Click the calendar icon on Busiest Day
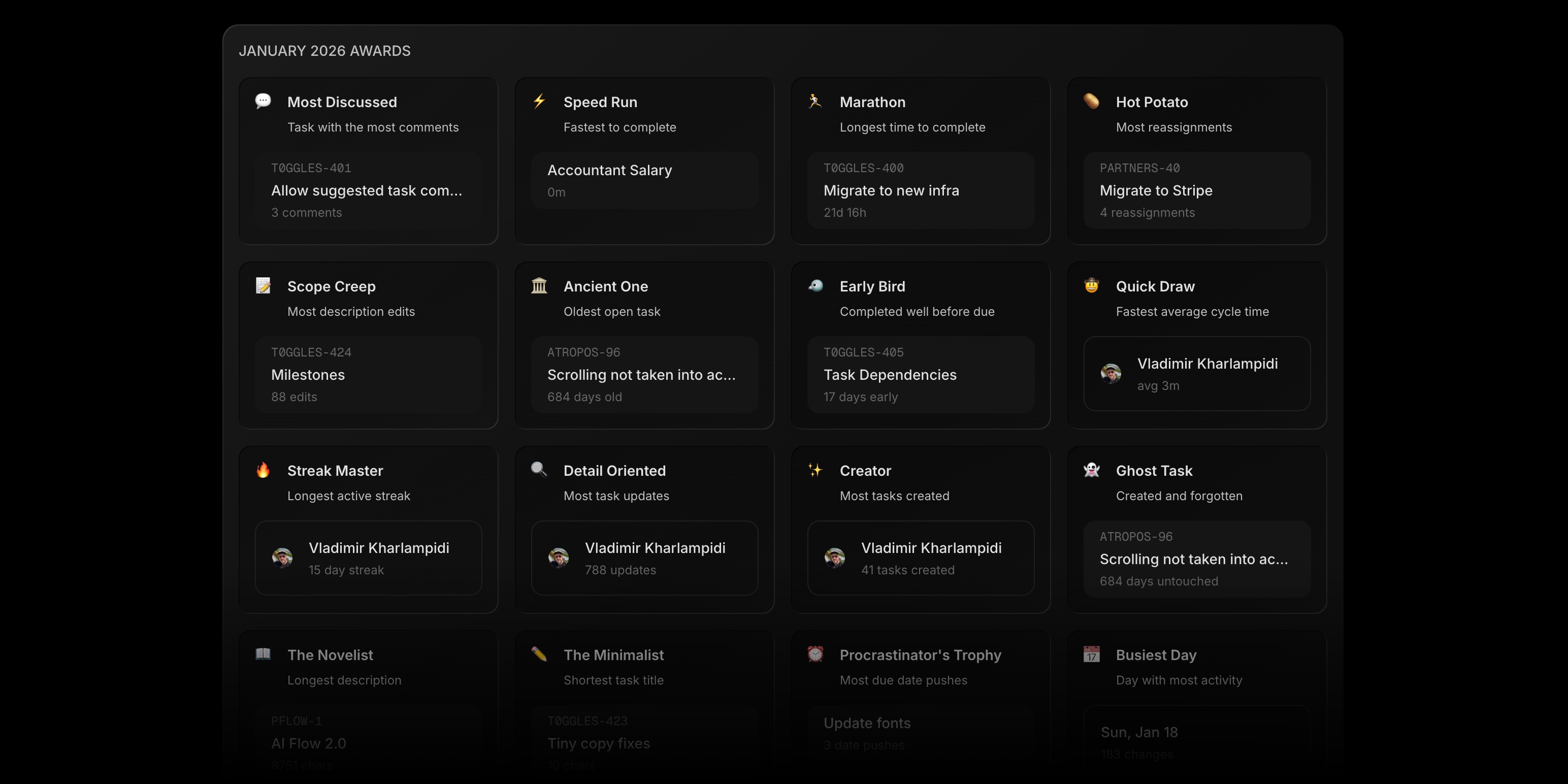This screenshot has width=1568, height=784. [1091, 654]
